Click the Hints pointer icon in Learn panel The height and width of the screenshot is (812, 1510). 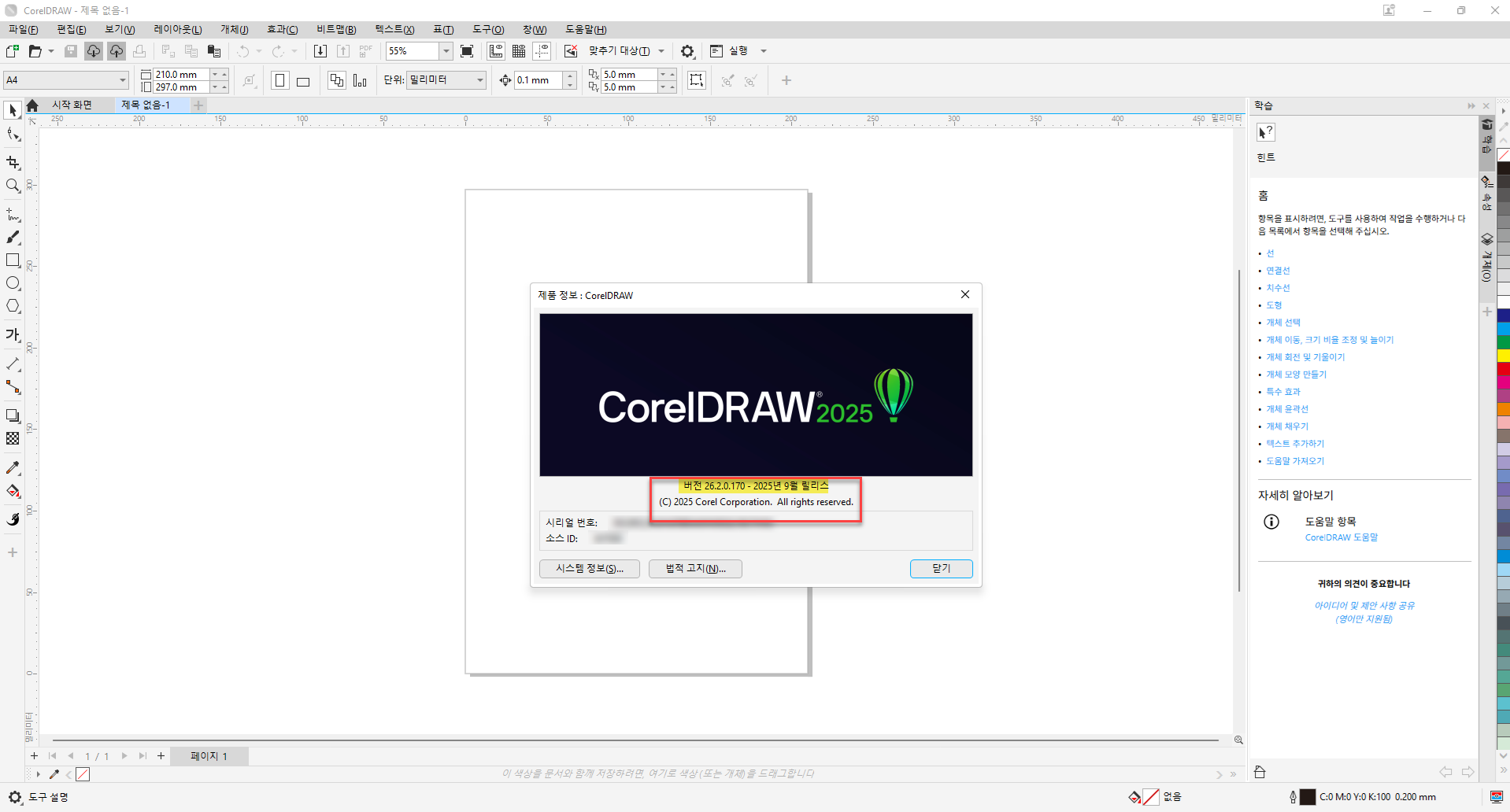(1266, 132)
